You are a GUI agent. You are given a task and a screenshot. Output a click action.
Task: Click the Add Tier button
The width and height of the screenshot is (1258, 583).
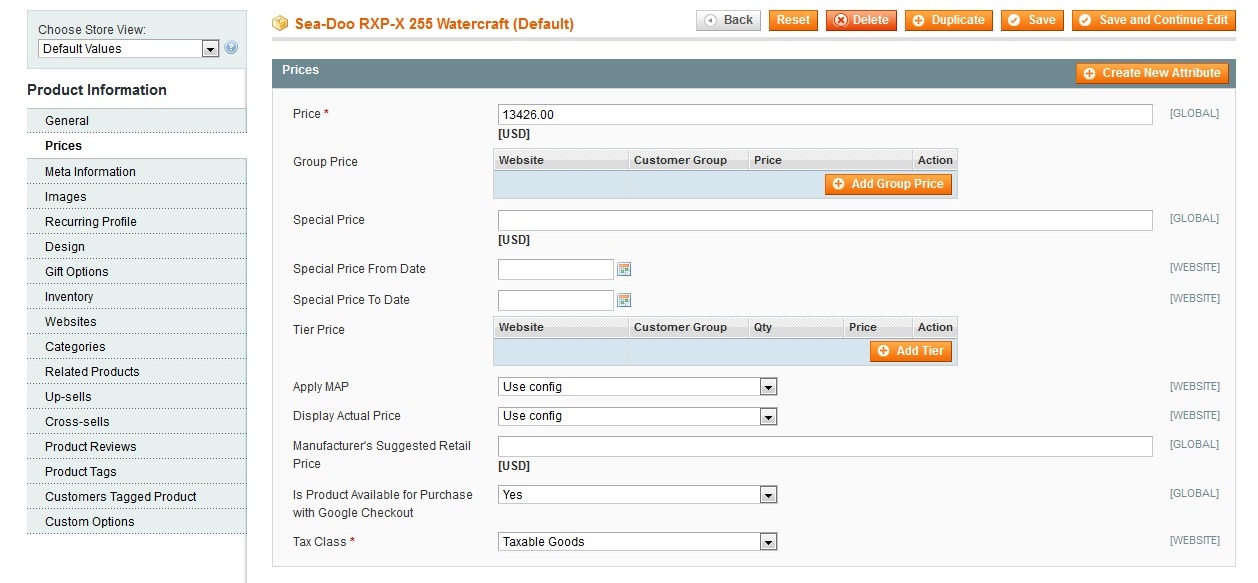click(x=911, y=351)
